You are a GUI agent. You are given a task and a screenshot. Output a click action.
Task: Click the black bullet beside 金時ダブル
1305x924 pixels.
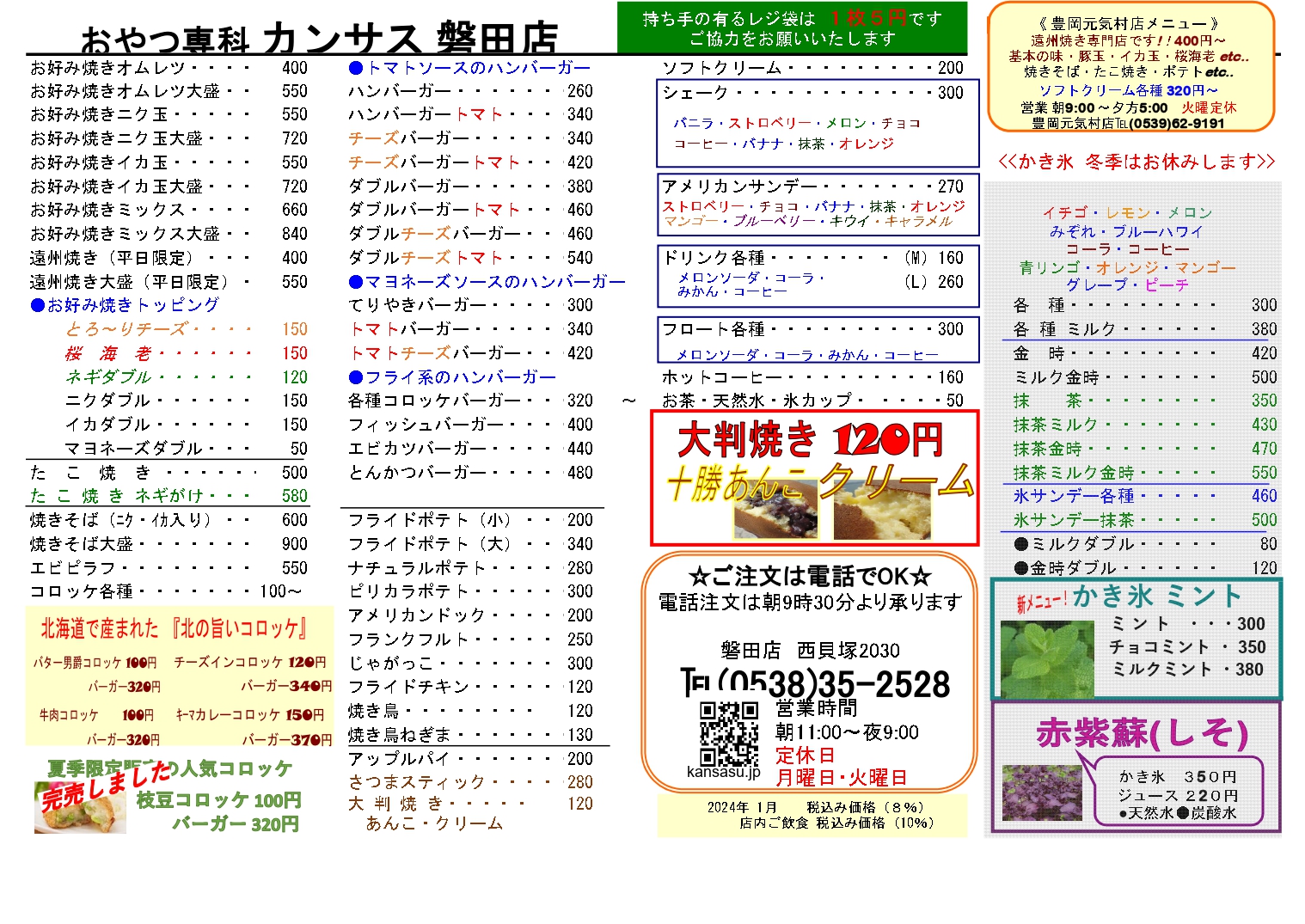[x=1020, y=568]
